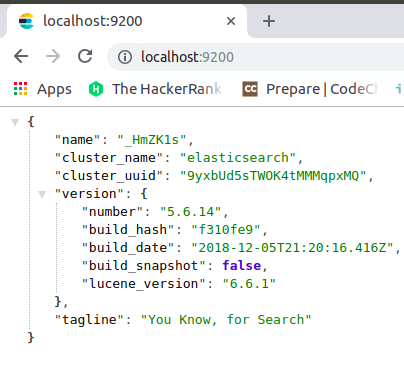Viewport: 404px width, 385px height.
Task: Click the "cluster_uuid" key
Action: click(109, 176)
